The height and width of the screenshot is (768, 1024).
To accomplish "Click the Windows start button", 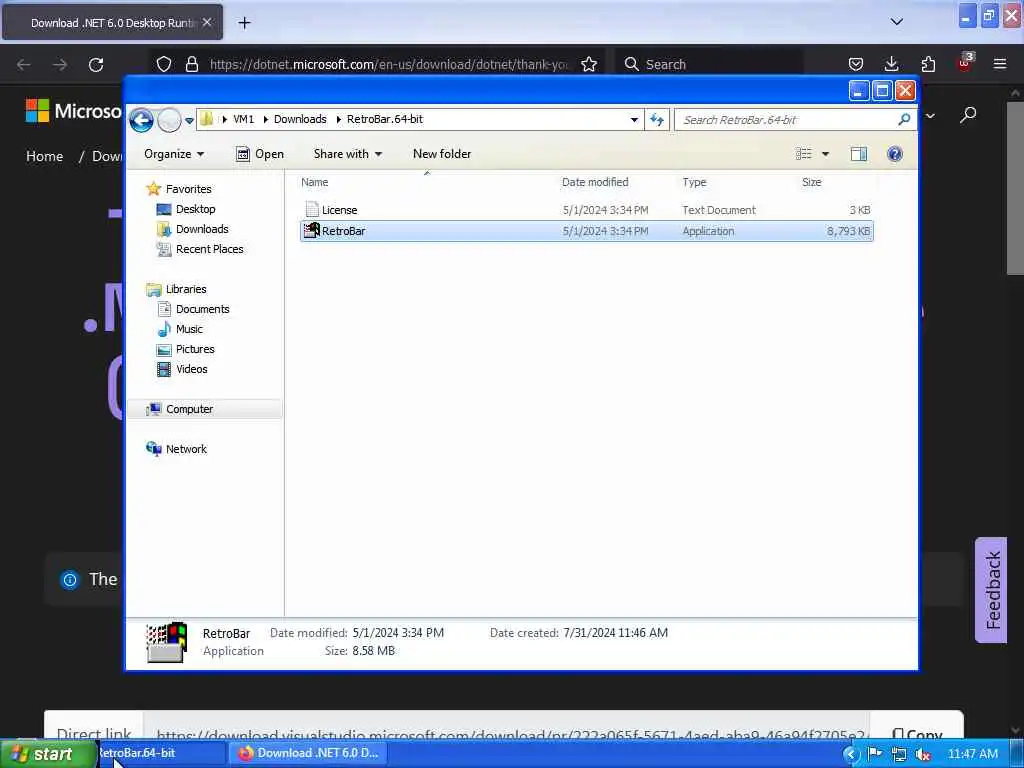I will (x=48, y=754).
